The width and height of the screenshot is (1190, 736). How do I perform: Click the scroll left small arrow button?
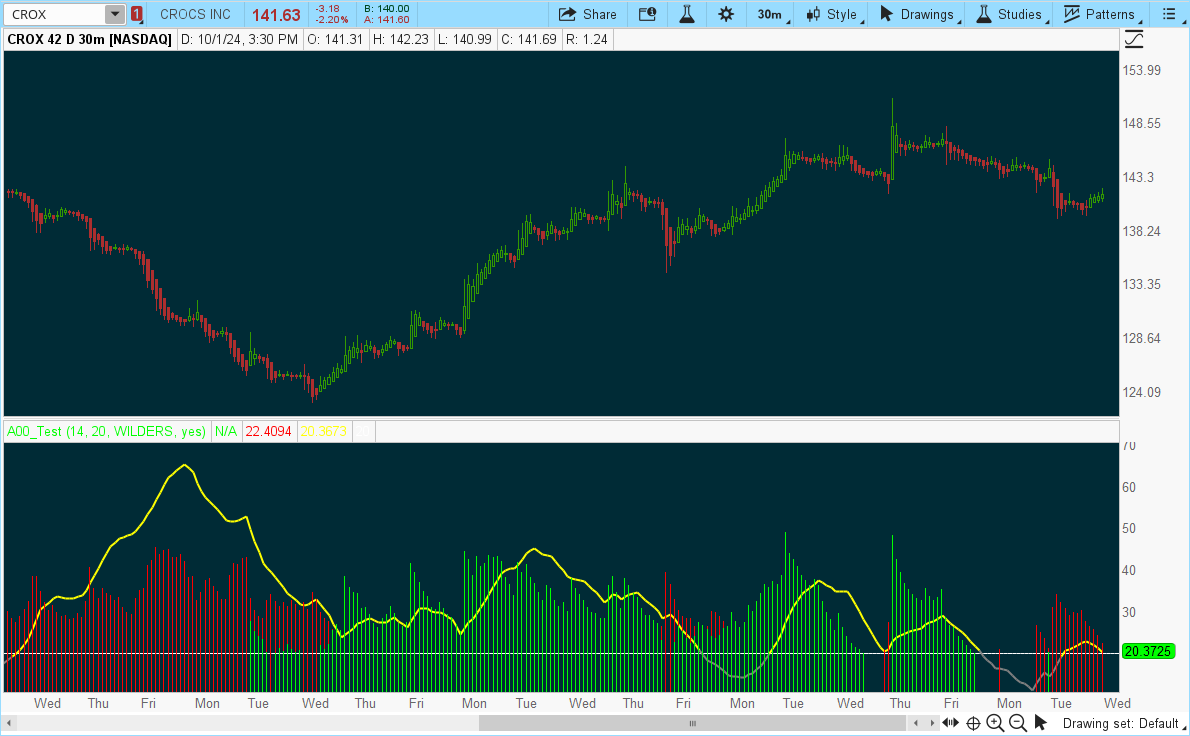[917, 723]
